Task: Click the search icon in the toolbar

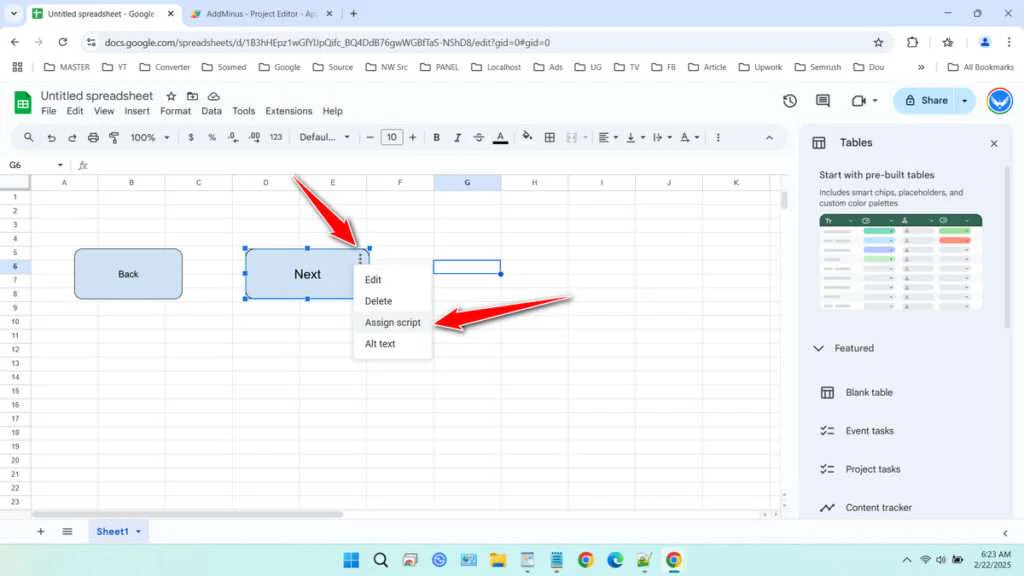Action: [28, 137]
